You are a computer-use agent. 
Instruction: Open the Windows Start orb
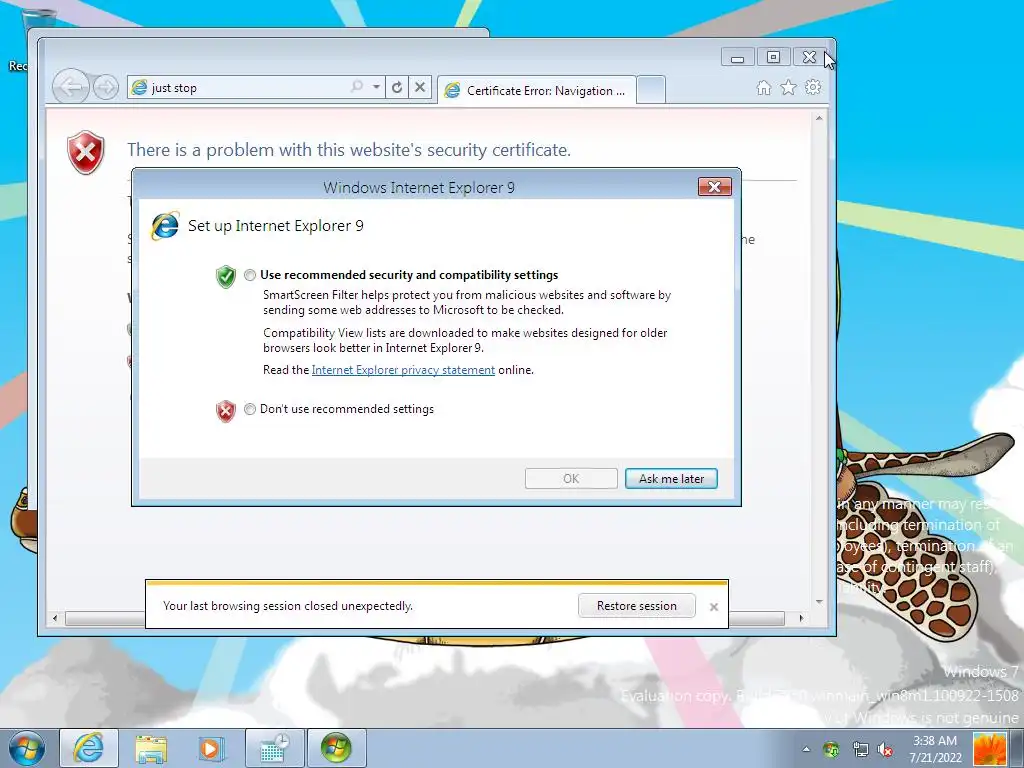click(26, 748)
